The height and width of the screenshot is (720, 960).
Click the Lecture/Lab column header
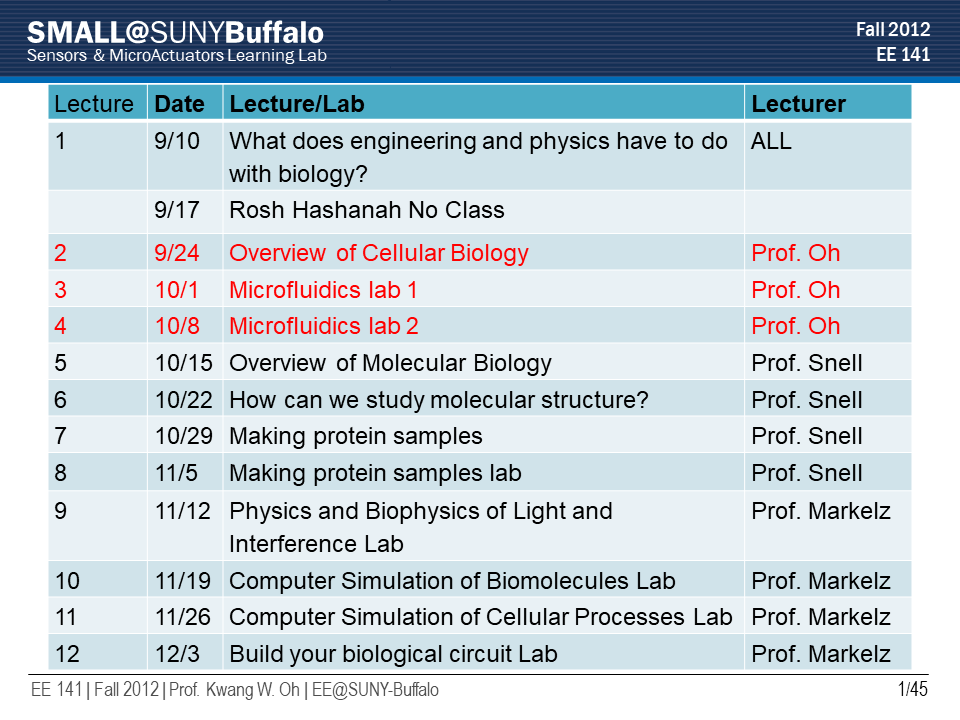pos(484,103)
